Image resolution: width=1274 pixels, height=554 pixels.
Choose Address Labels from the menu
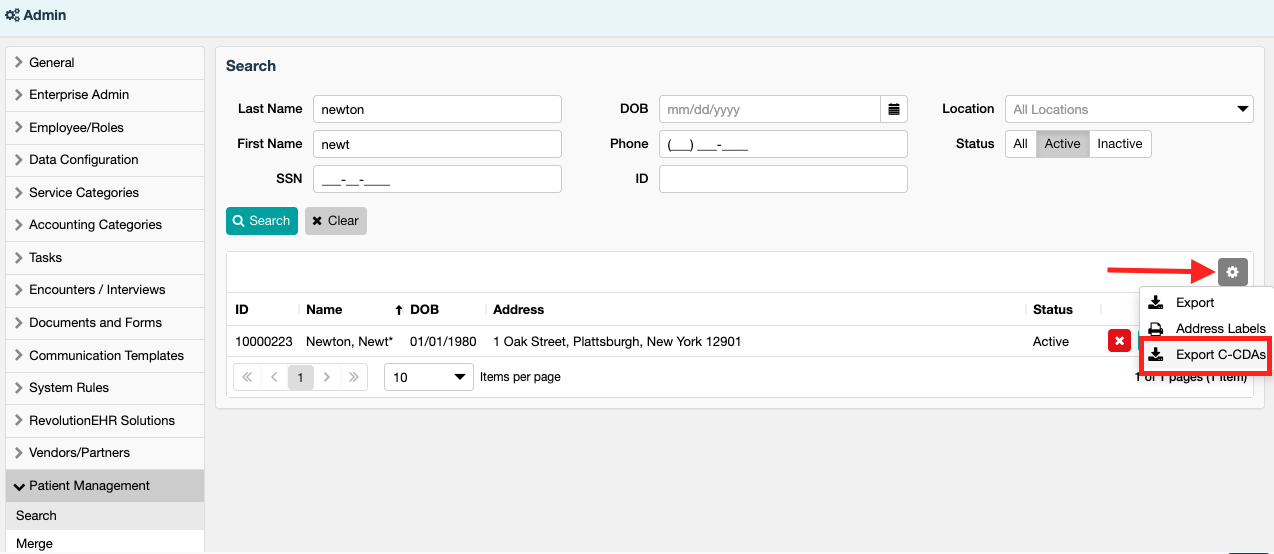(x=1219, y=328)
